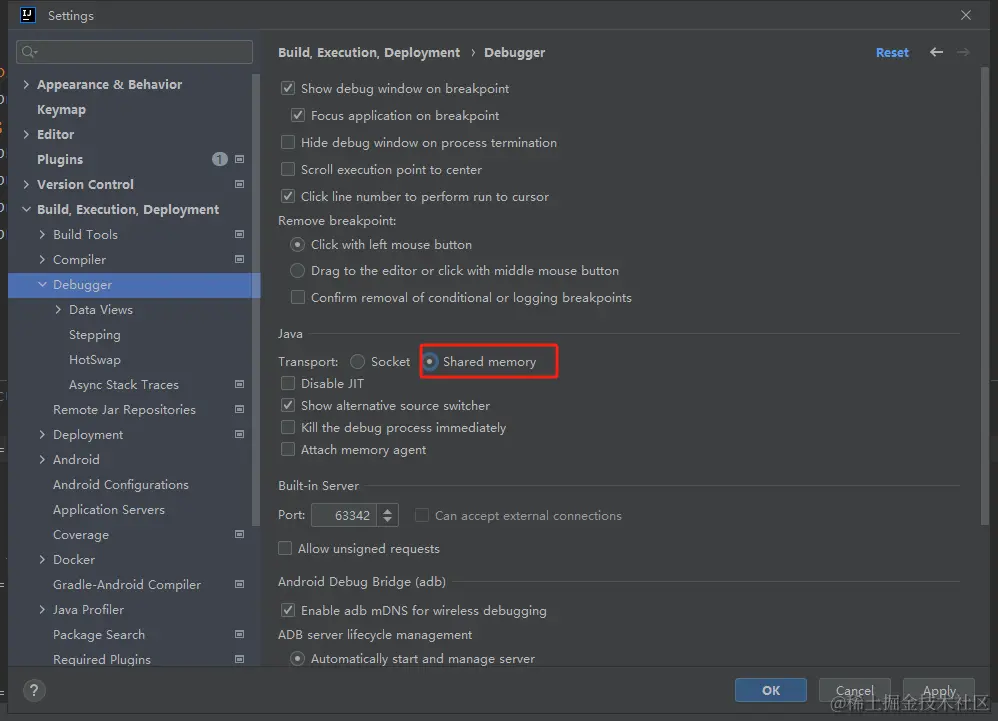The height and width of the screenshot is (721, 998).
Task: Click the project-level icon beside Gradle-Android Compiler
Action: 239,584
